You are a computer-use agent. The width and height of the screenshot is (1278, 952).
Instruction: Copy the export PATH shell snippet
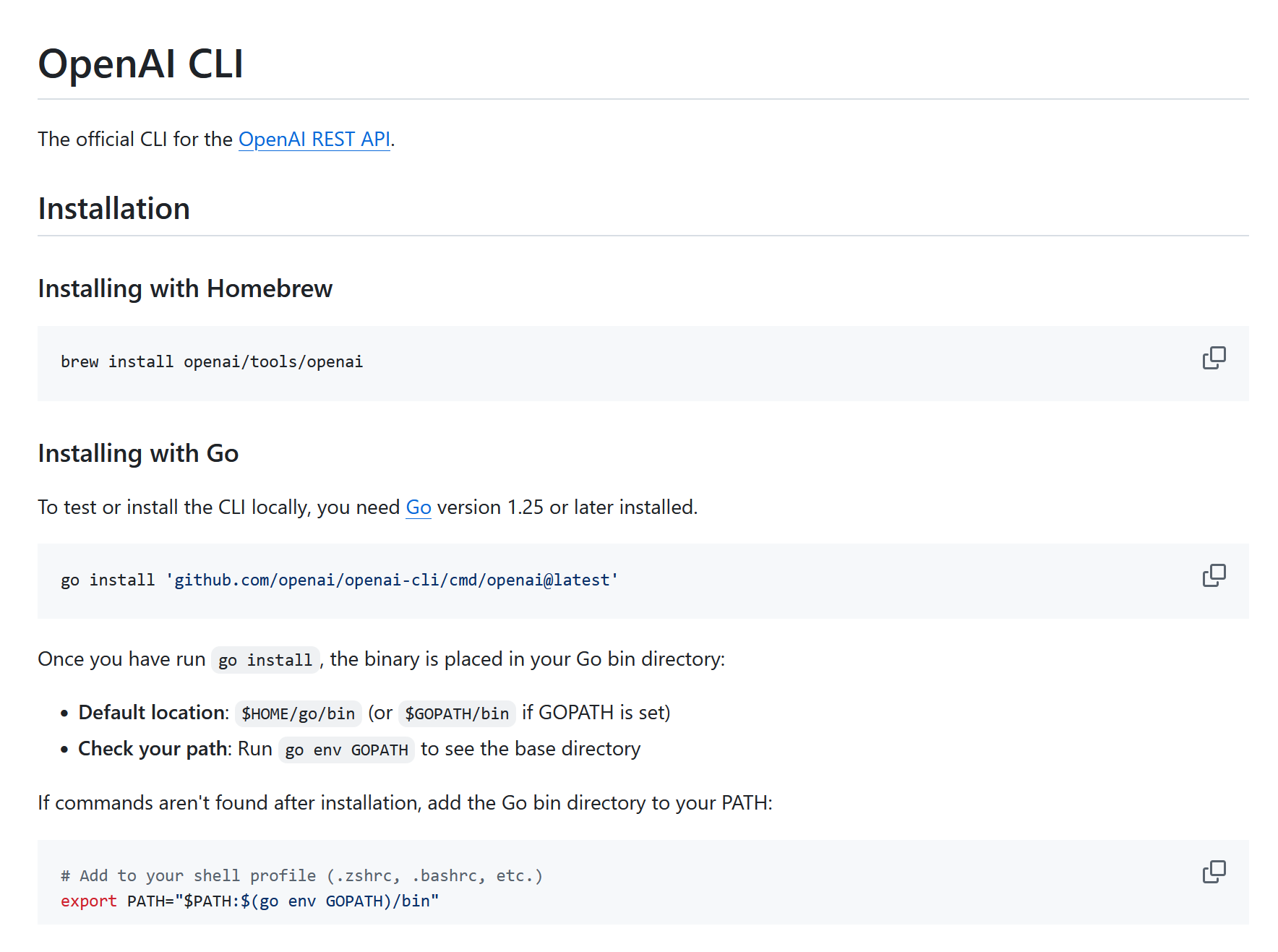(x=1214, y=872)
